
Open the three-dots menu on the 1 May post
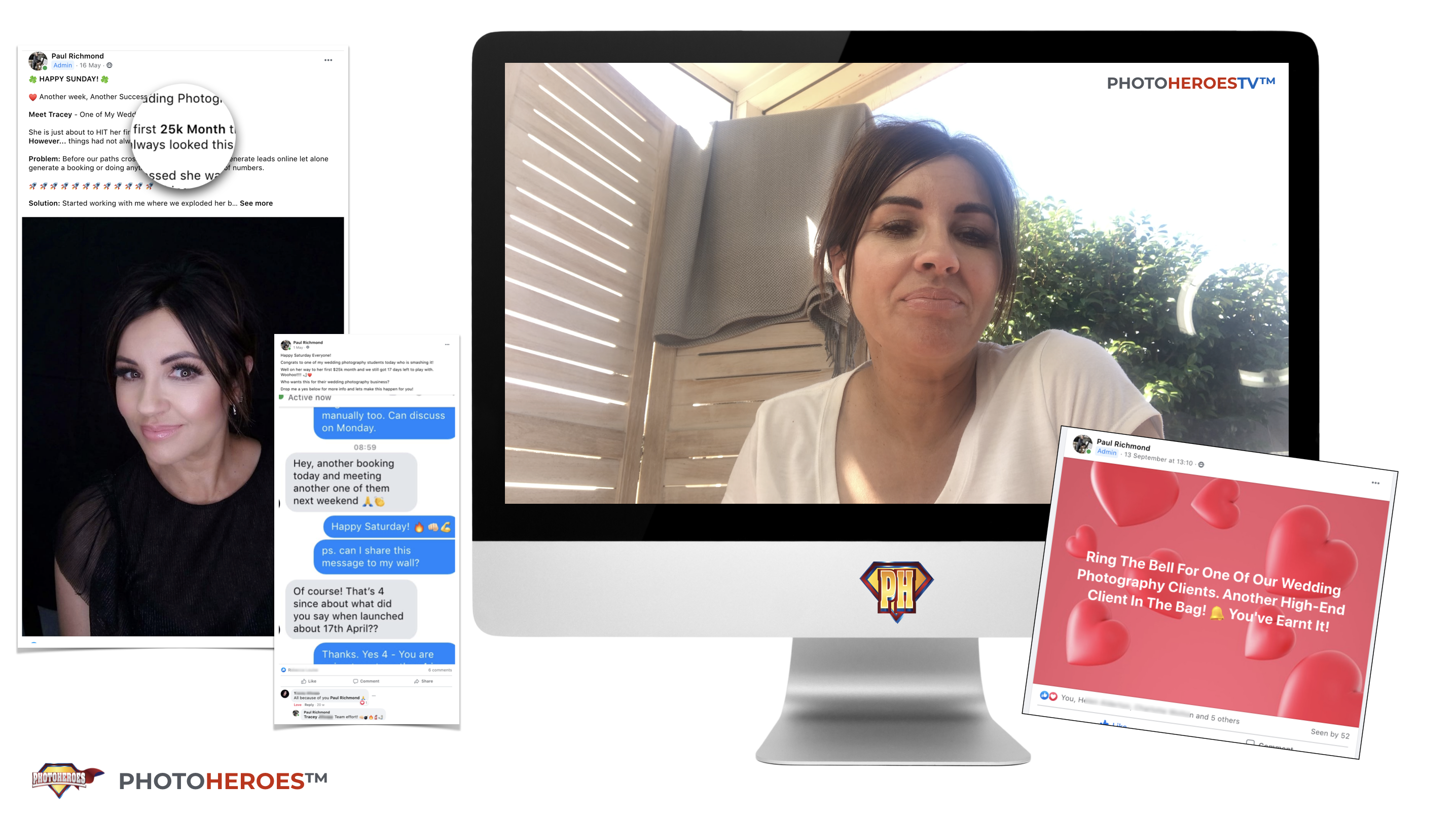coord(447,344)
